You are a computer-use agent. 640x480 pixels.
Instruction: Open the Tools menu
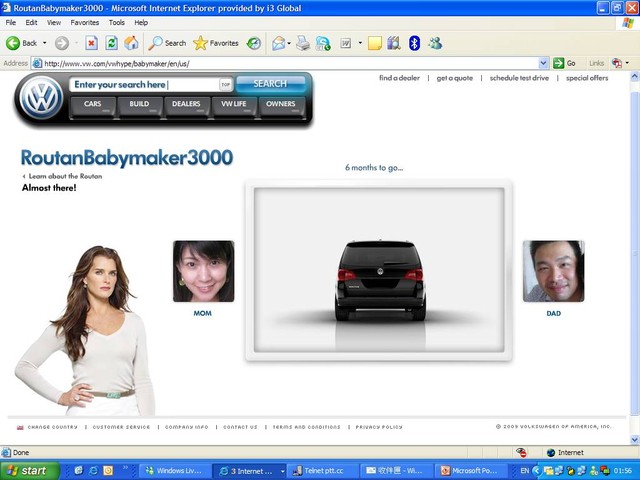pos(117,22)
